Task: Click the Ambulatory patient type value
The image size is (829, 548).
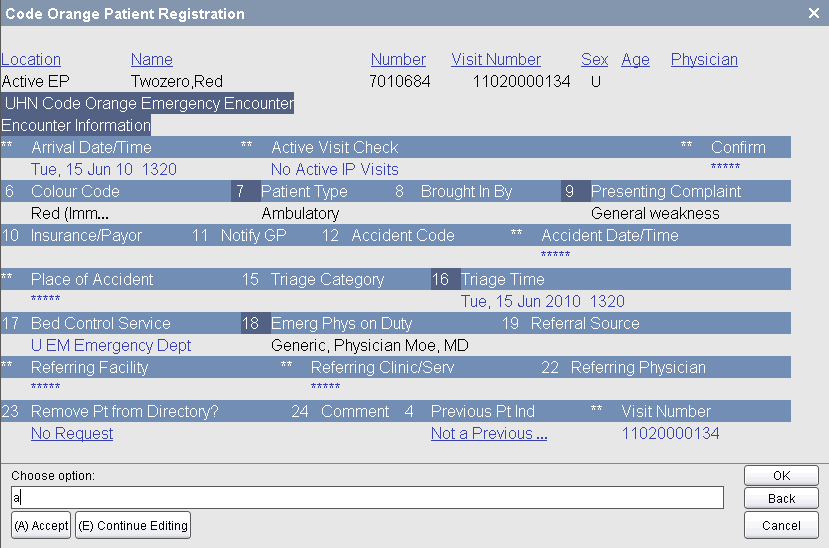Action: [300, 213]
